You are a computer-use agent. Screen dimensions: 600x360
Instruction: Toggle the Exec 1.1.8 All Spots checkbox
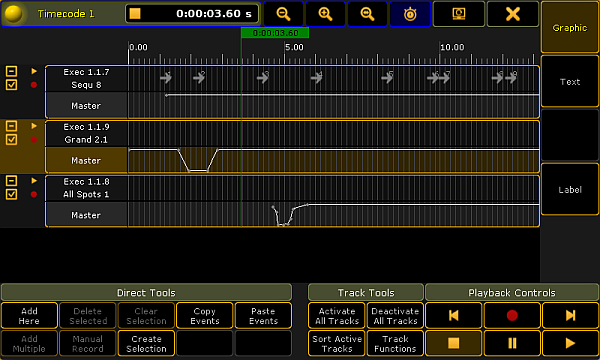(11, 194)
